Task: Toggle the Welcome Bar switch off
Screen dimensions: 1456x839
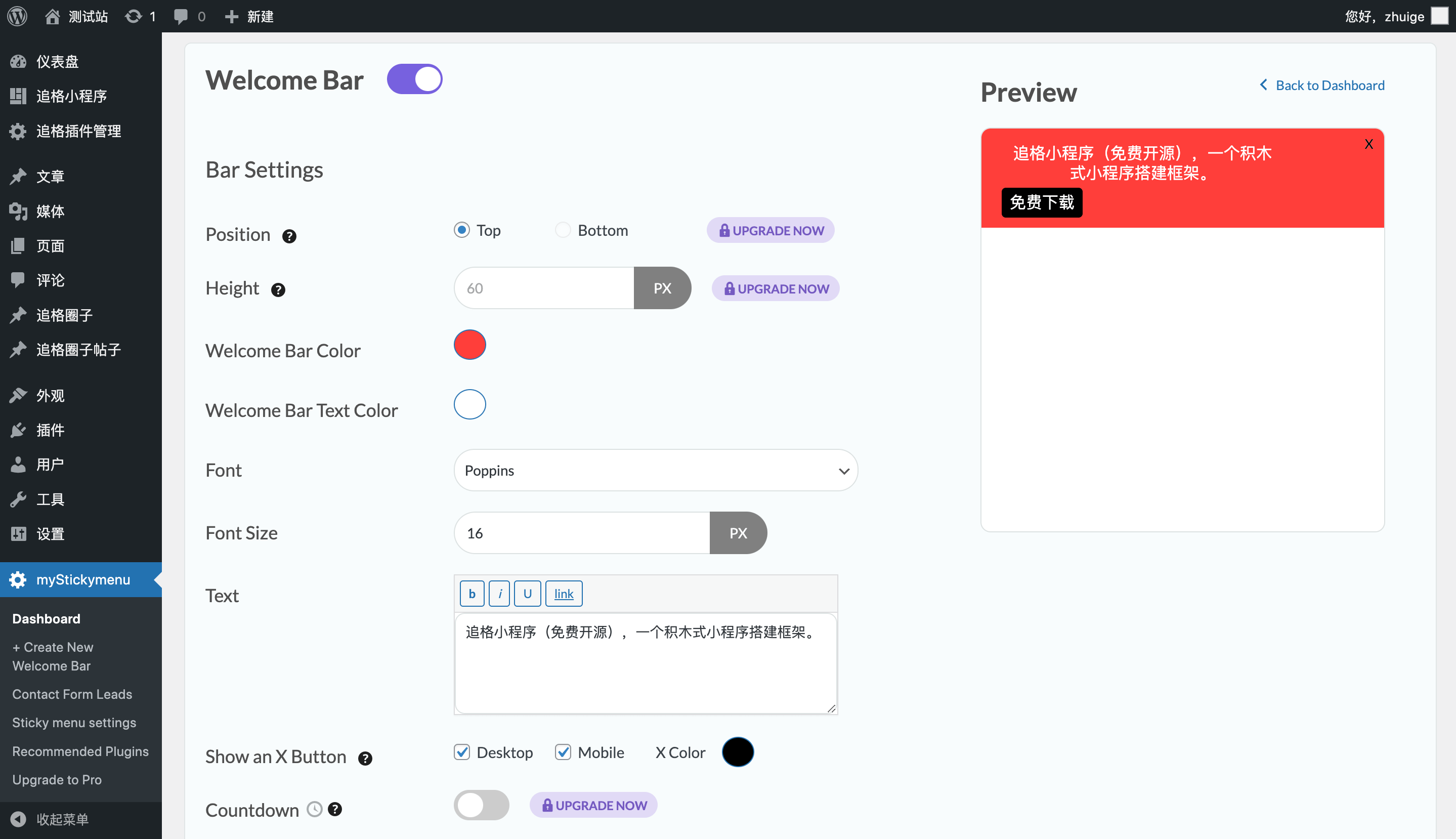Action: [415, 79]
